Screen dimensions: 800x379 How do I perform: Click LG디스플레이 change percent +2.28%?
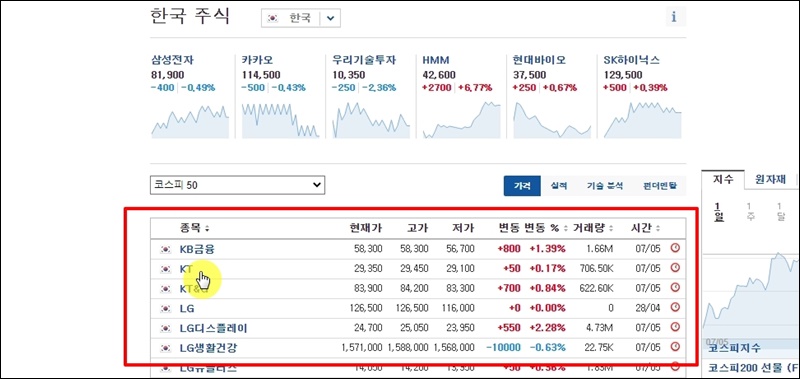coord(547,328)
